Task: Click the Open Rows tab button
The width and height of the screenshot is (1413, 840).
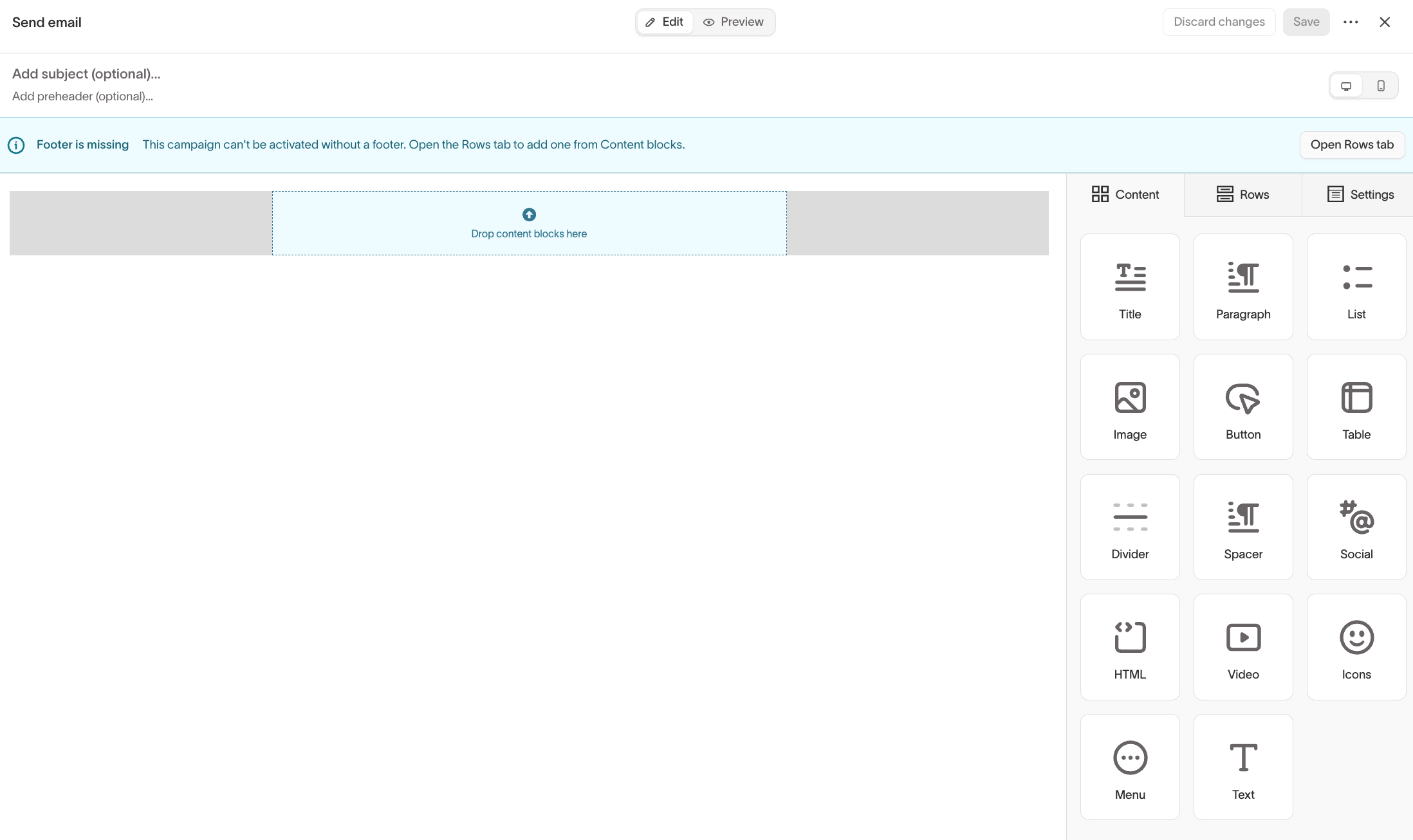Action: point(1352,145)
